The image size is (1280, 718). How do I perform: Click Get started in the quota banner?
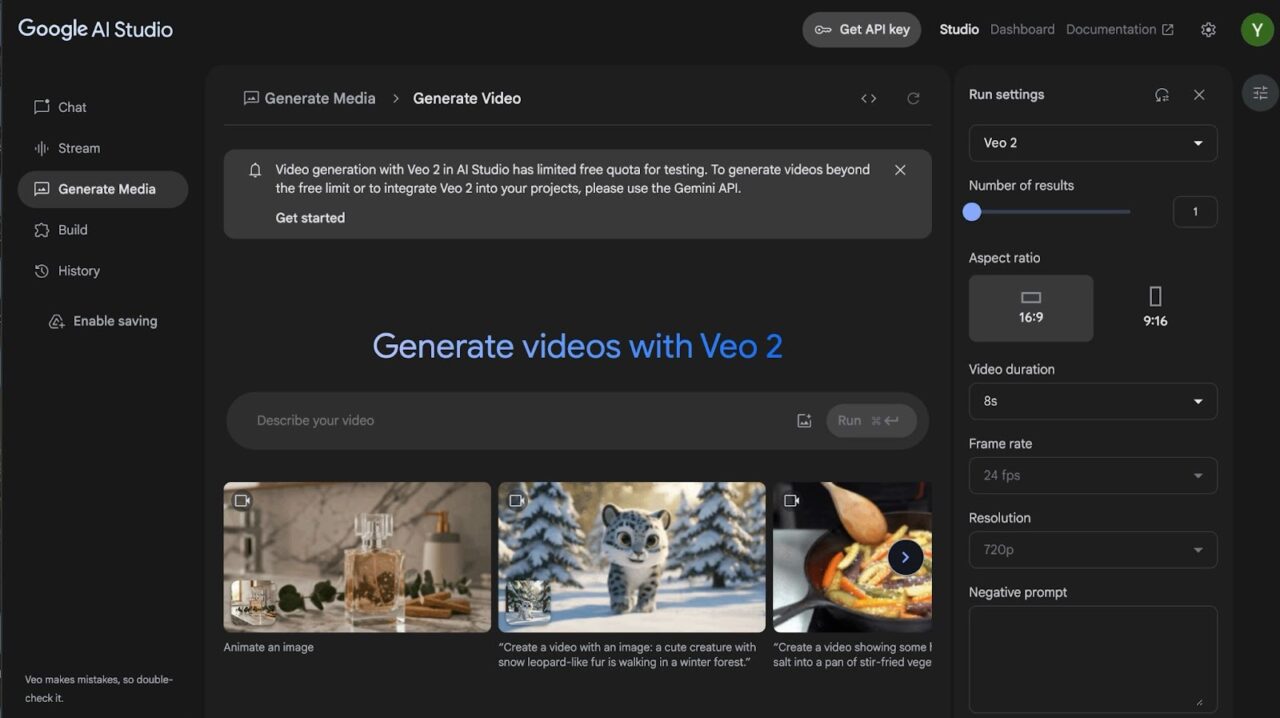310,218
